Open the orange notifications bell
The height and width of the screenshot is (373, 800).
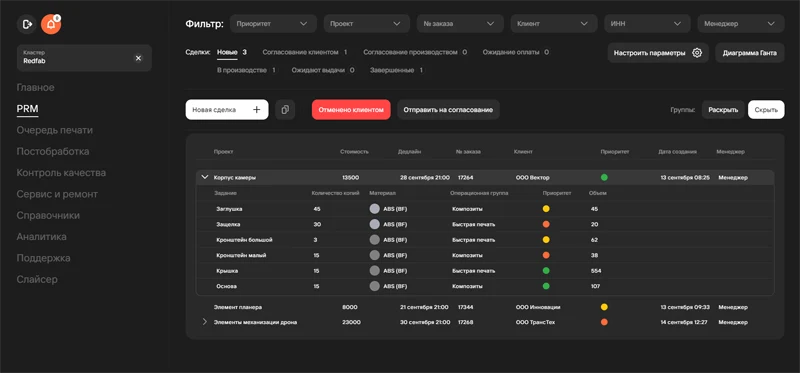coord(51,24)
